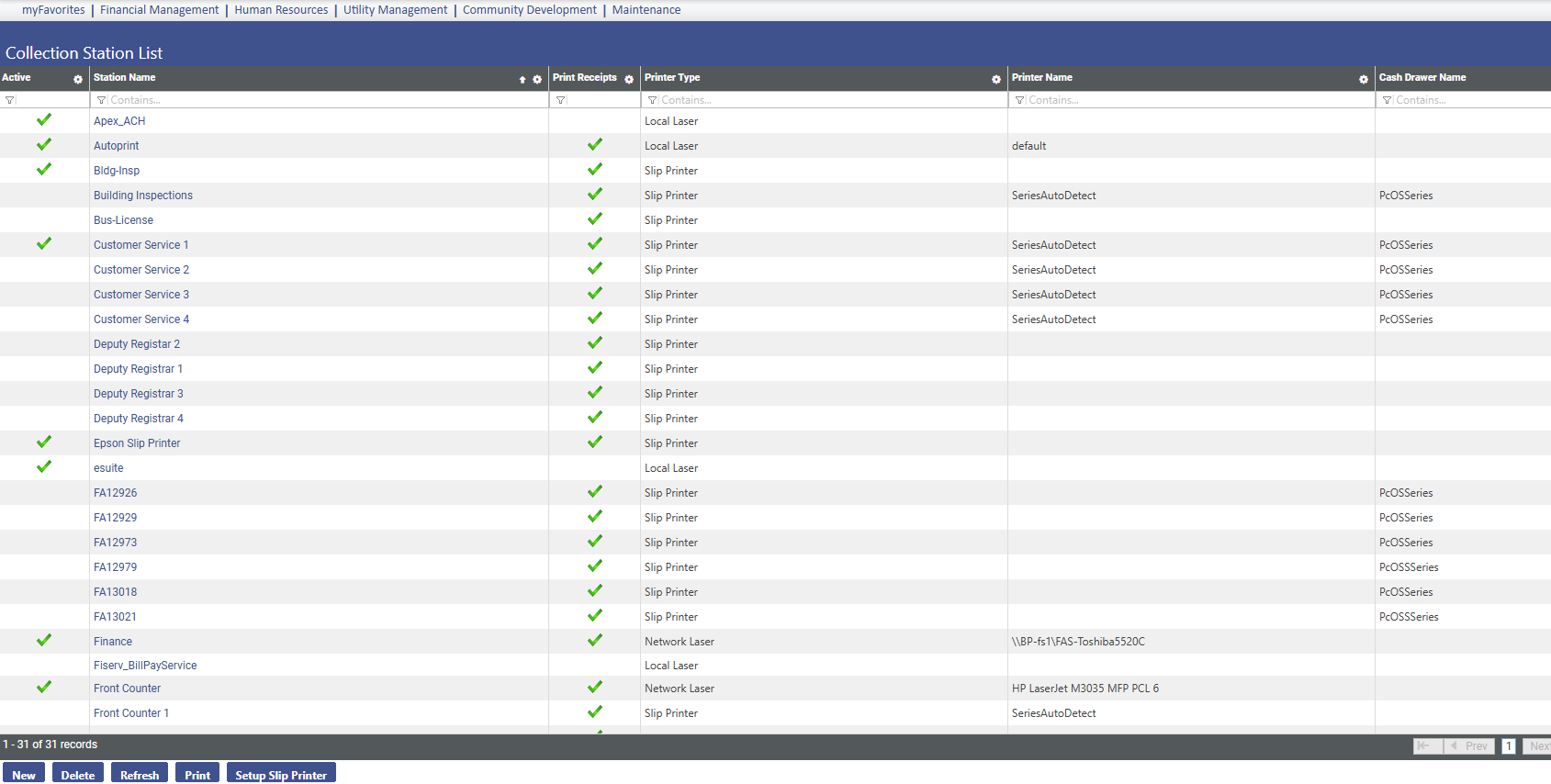Click Cash Drawer Name column header
The height and width of the screenshot is (784, 1551).
coord(1422,78)
